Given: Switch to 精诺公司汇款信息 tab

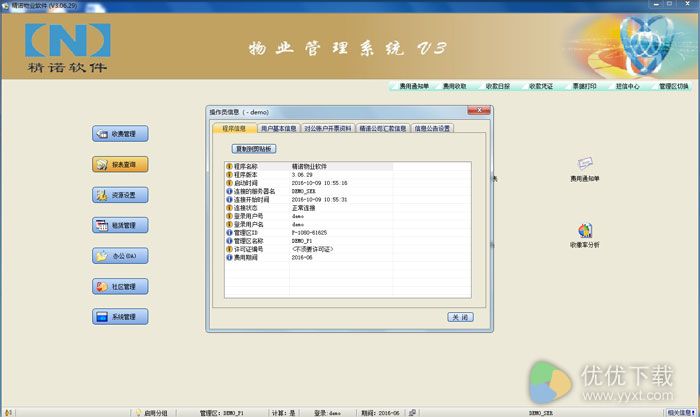Looking at the screenshot, I should (383, 129).
